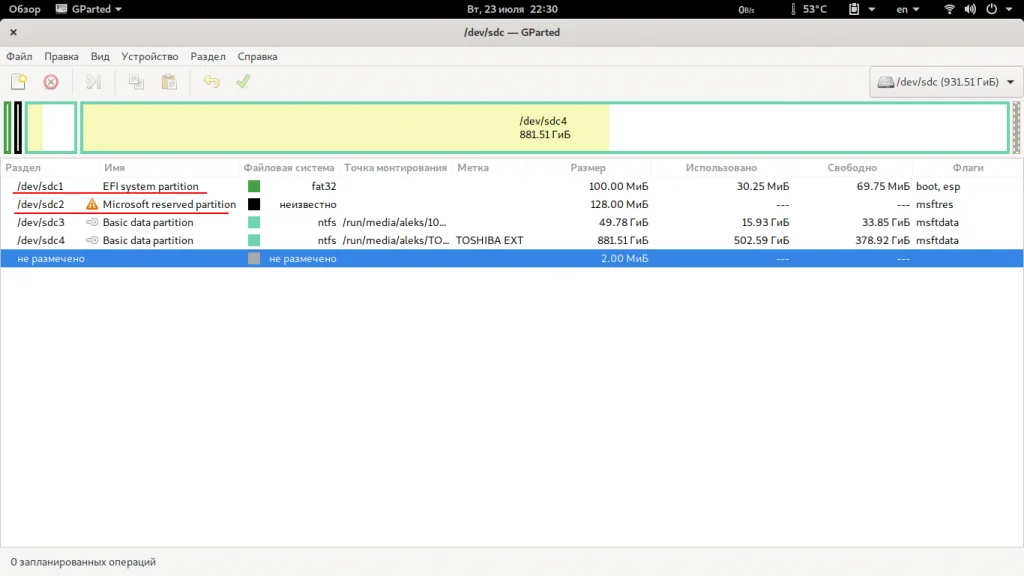1024x576 pixels.
Task: Click the Copy partition toolbar icon
Action: 136,82
